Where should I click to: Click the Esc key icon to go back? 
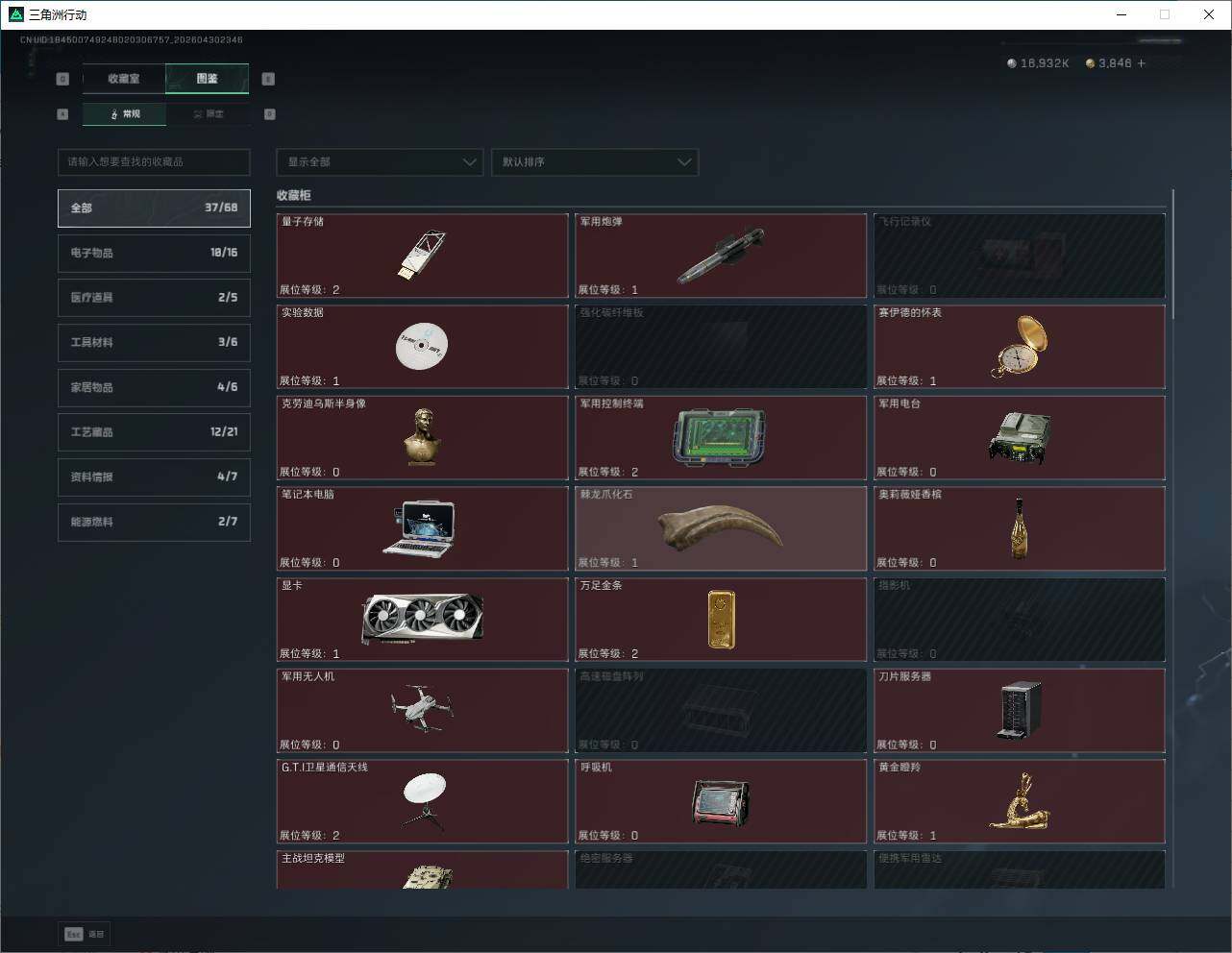(x=74, y=934)
